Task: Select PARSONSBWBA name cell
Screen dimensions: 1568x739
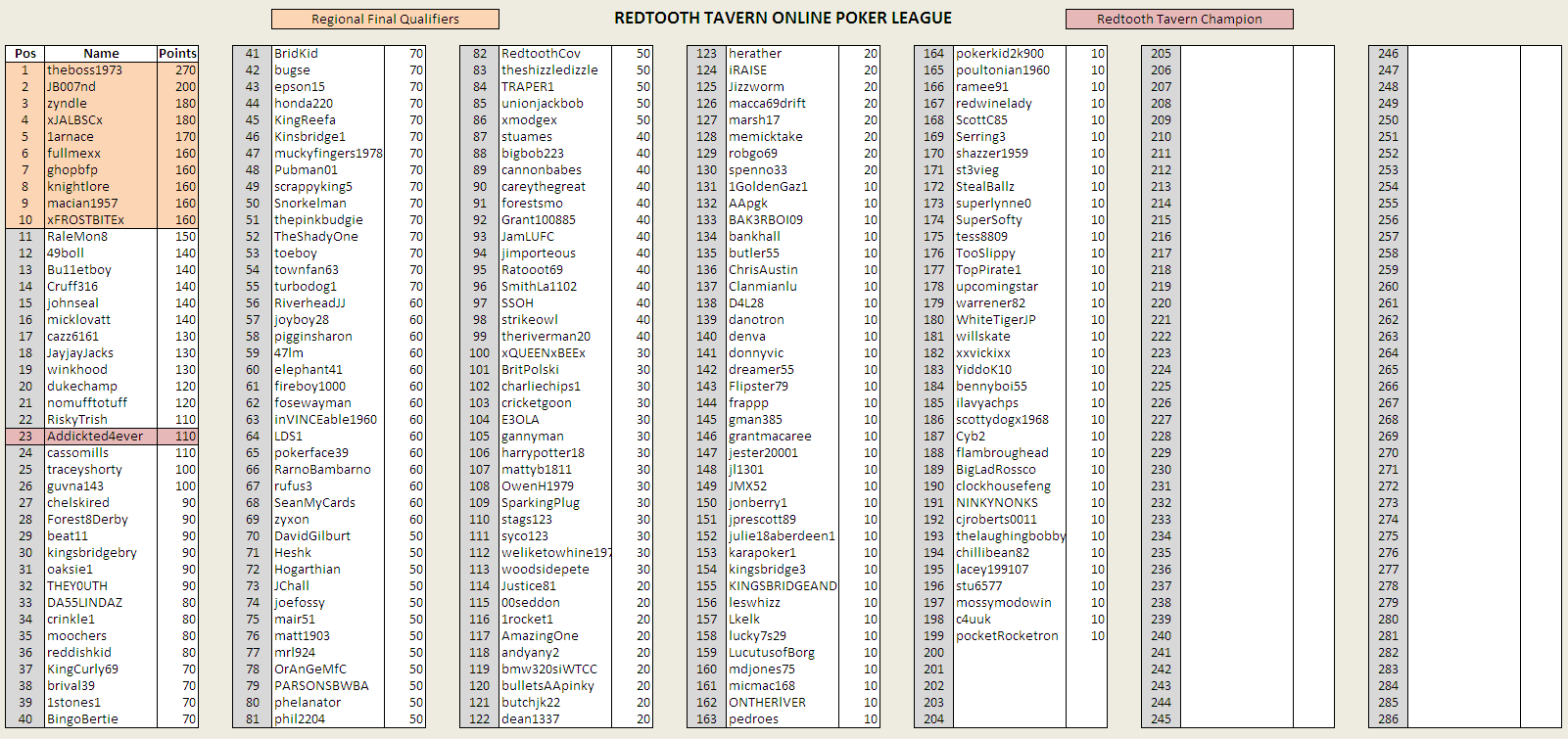Action: coord(328,686)
